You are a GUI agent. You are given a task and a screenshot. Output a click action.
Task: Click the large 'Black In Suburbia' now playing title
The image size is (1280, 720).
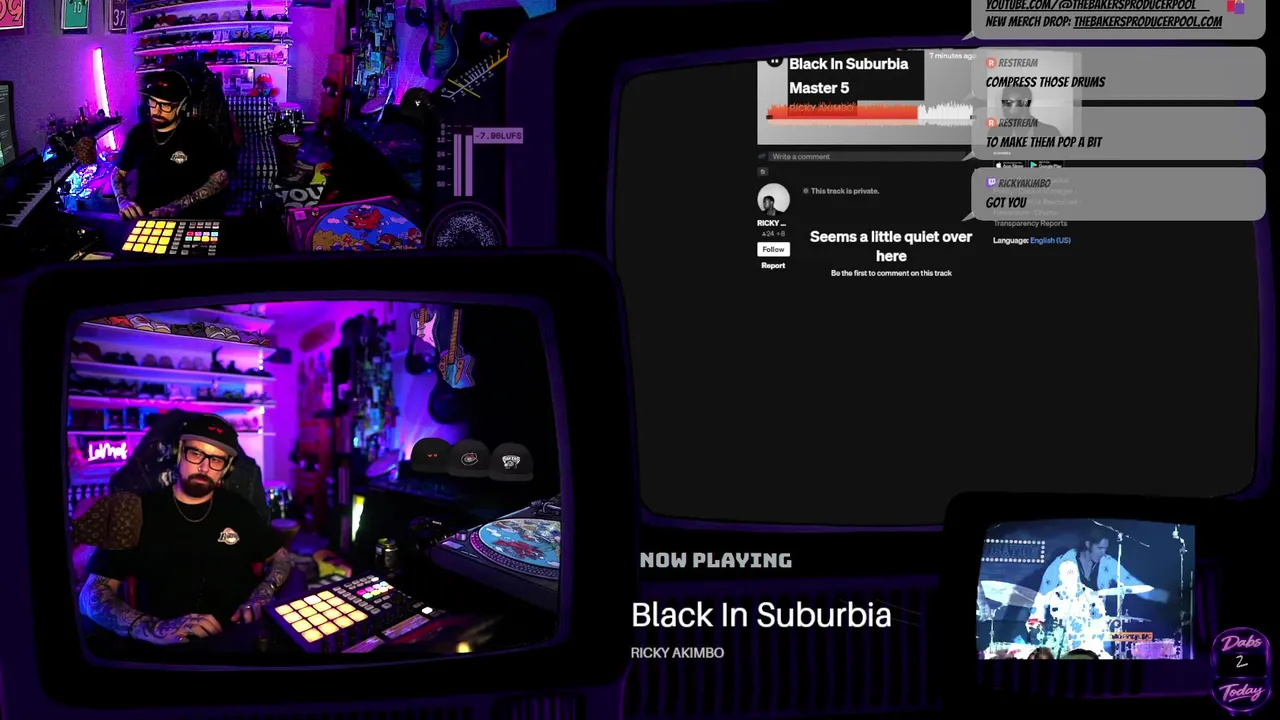point(761,615)
